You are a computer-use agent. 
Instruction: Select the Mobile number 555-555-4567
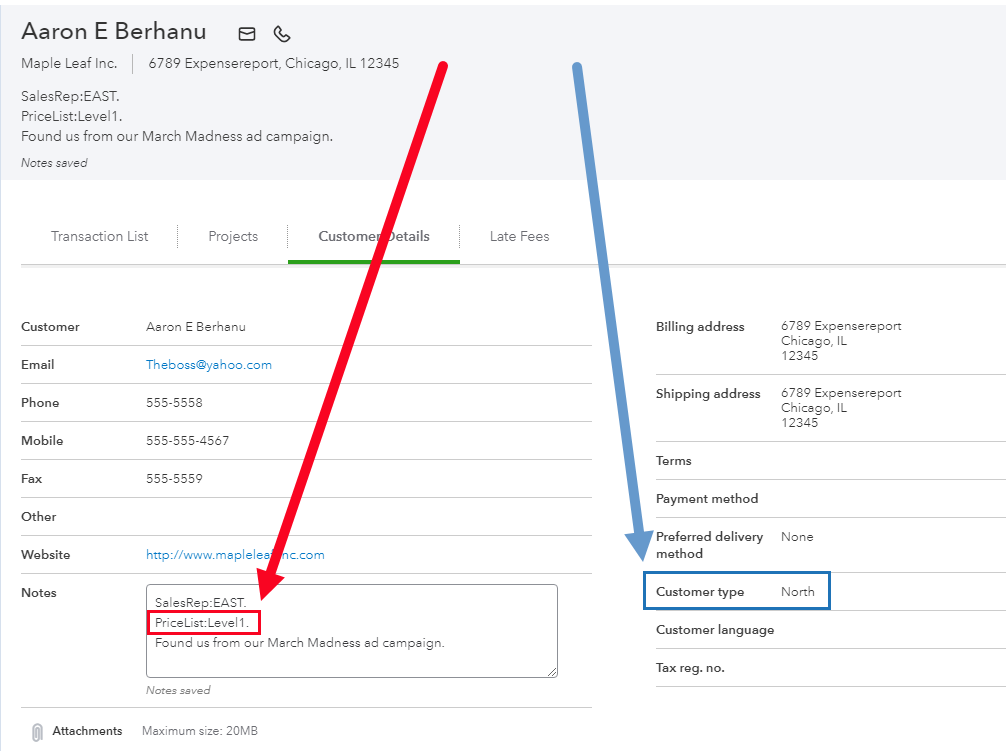(187, 441)
